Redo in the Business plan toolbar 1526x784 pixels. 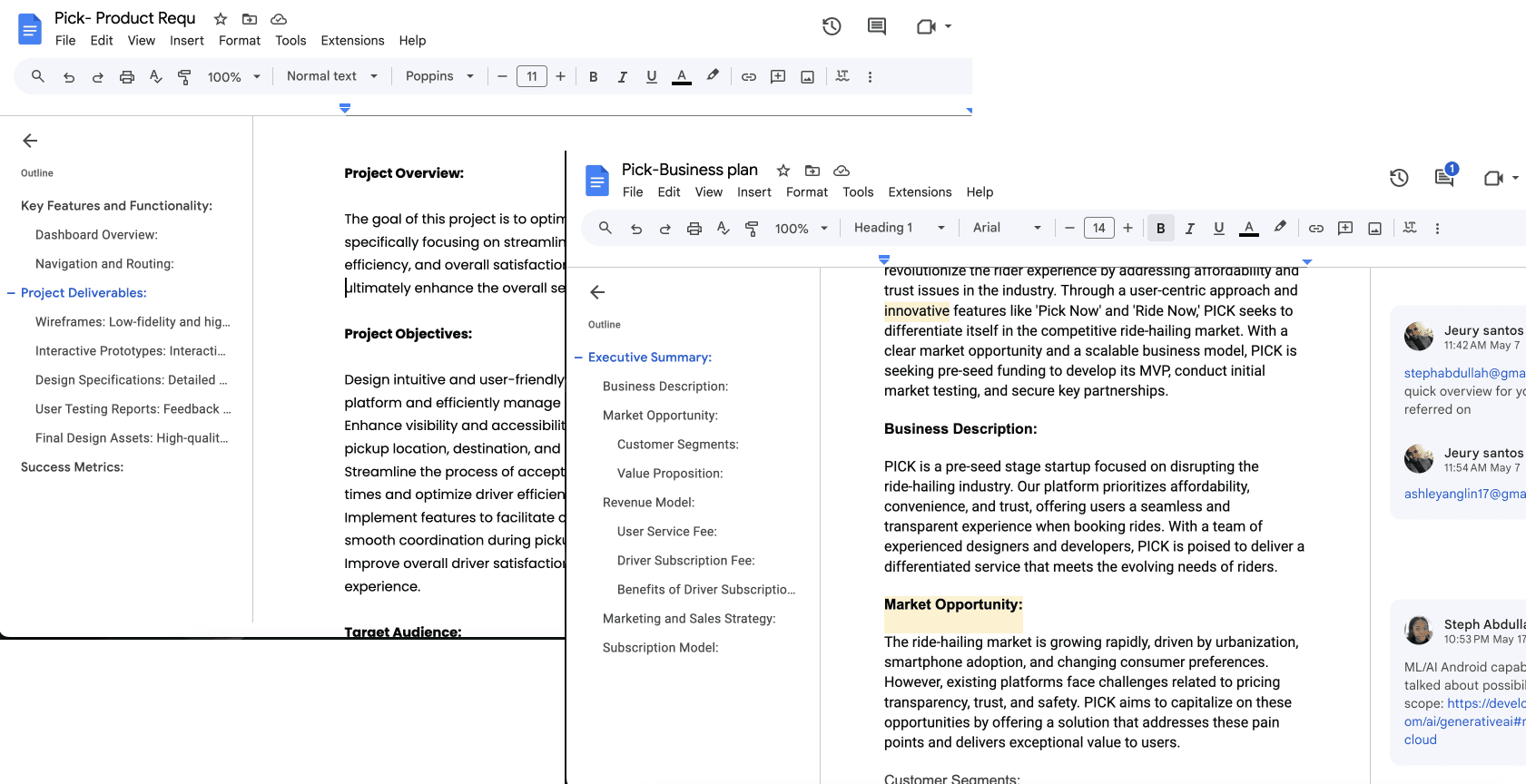click(x=665, y=229)
